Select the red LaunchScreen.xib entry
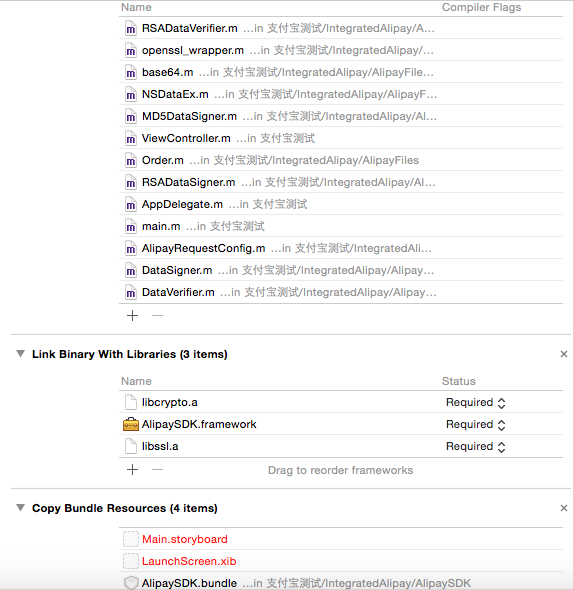This screenshot has width=573, height=590. [189, 561]
